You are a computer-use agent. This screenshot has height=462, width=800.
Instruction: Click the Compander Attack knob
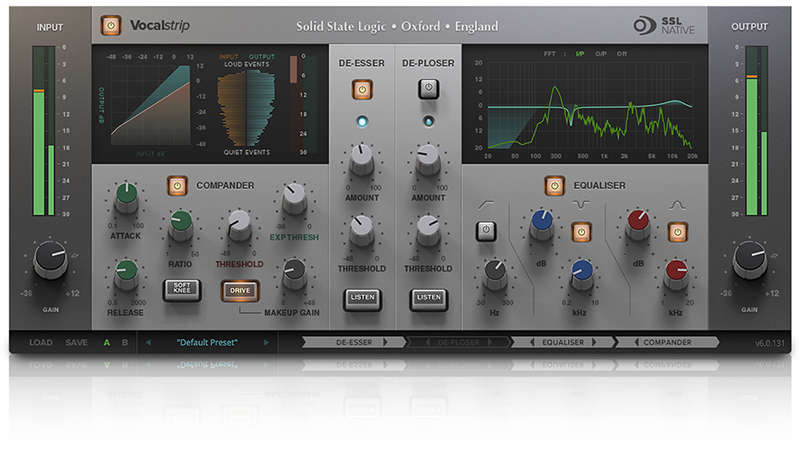point(126,197)
